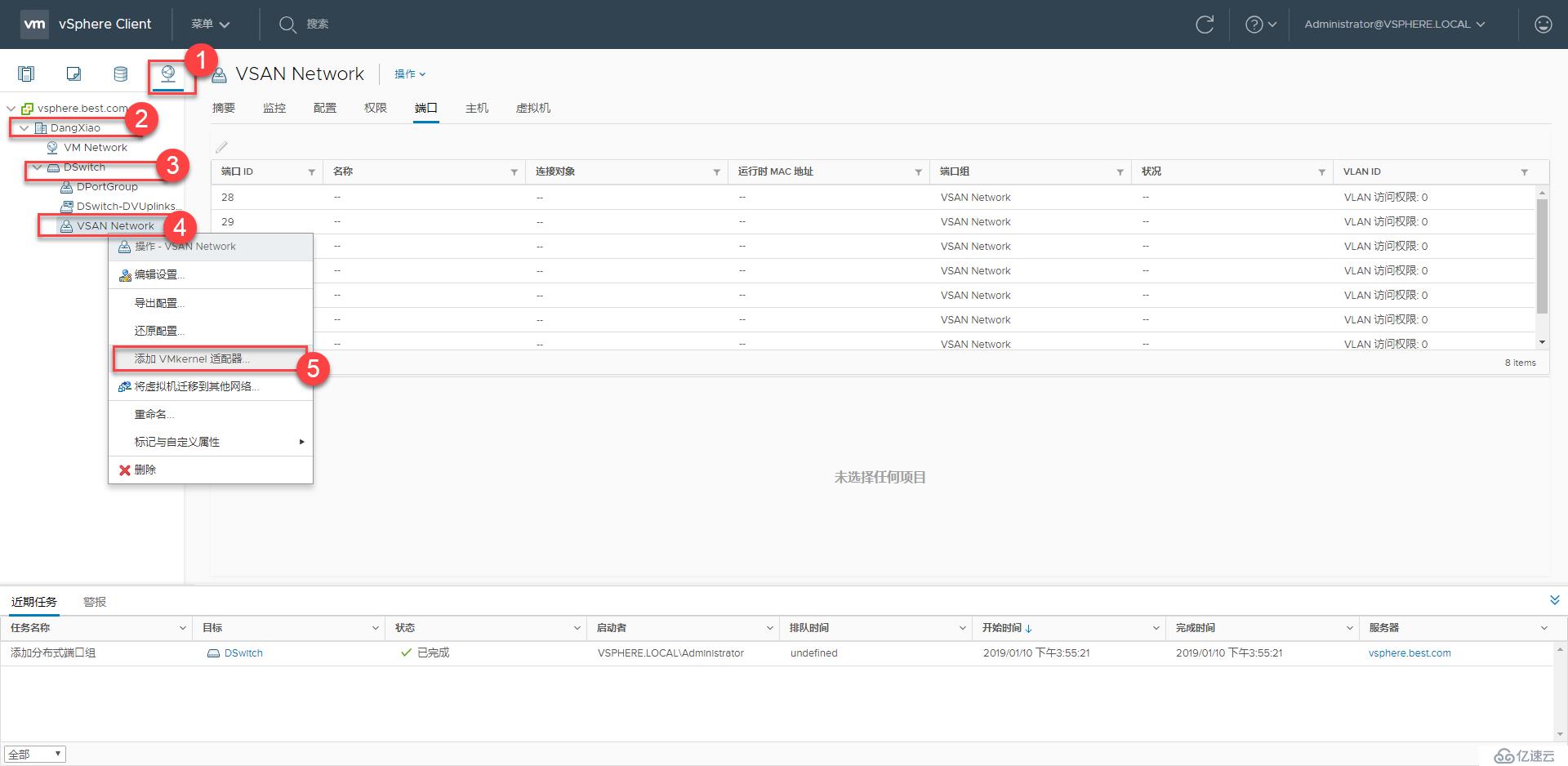Viewport: 1568px width, 766px height.
Task: Switch to the 虚拟机 tab
Action: tap(533, 108)
